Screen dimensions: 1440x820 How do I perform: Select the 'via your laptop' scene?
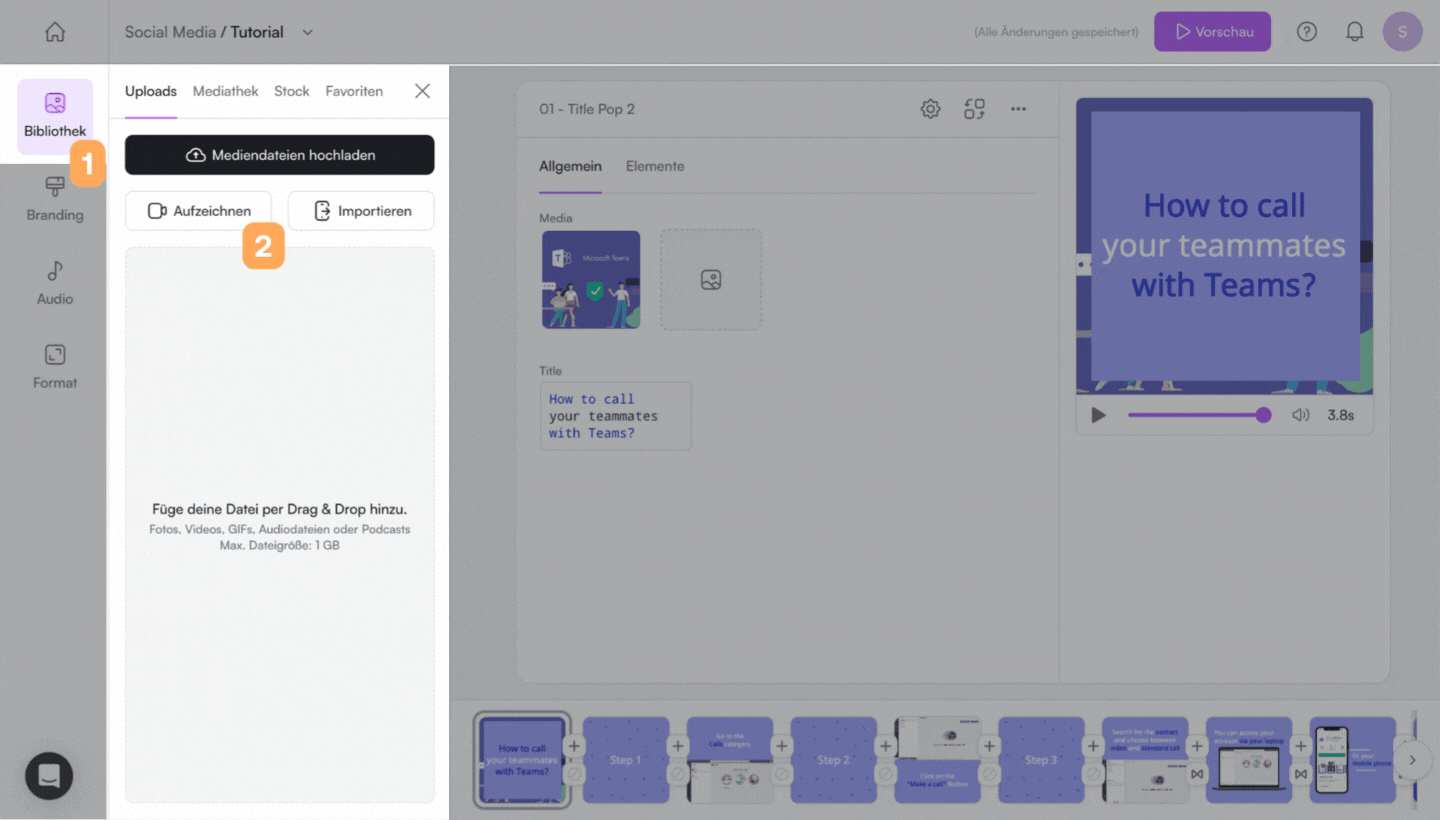click(1249, 760)
